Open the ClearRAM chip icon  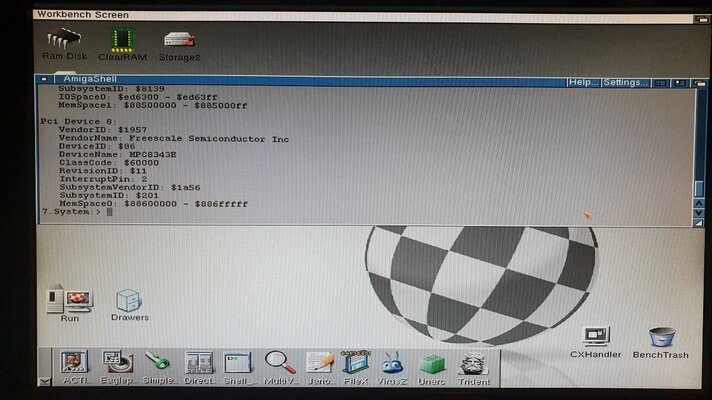tap(123, 41)
